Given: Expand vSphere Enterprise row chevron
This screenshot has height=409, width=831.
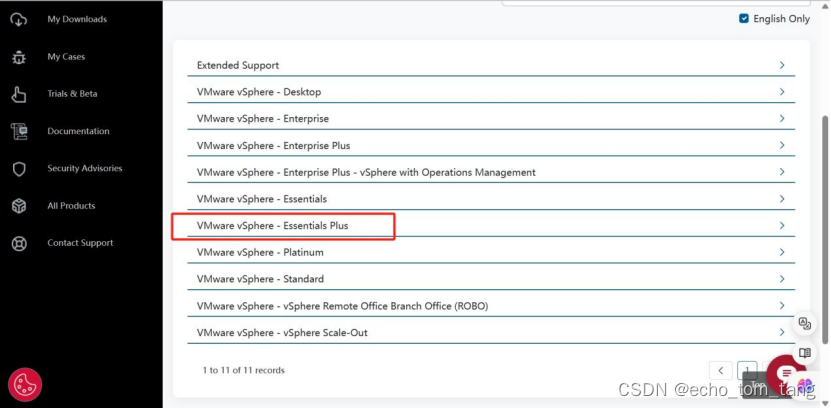Looking at the screenshot, I should click(782, 118).
